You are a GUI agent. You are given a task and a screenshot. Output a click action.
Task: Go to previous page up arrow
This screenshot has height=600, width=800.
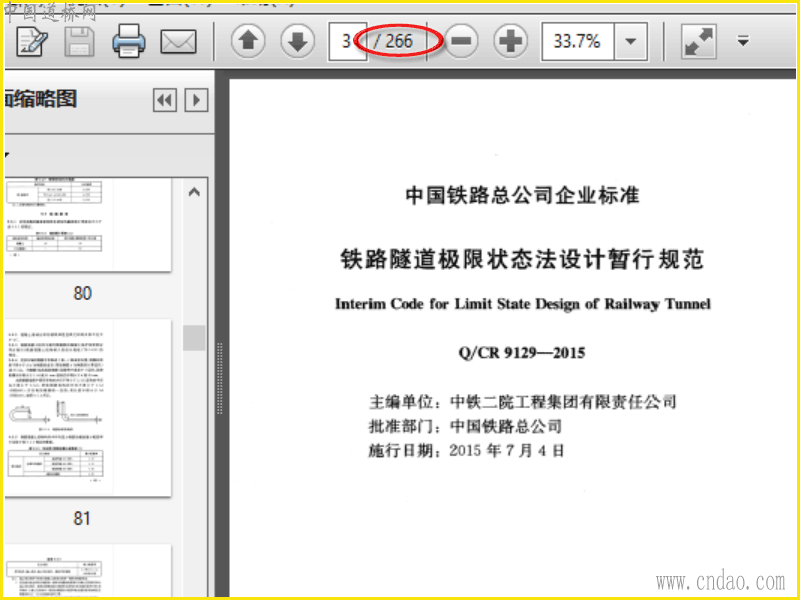(248, 41)
